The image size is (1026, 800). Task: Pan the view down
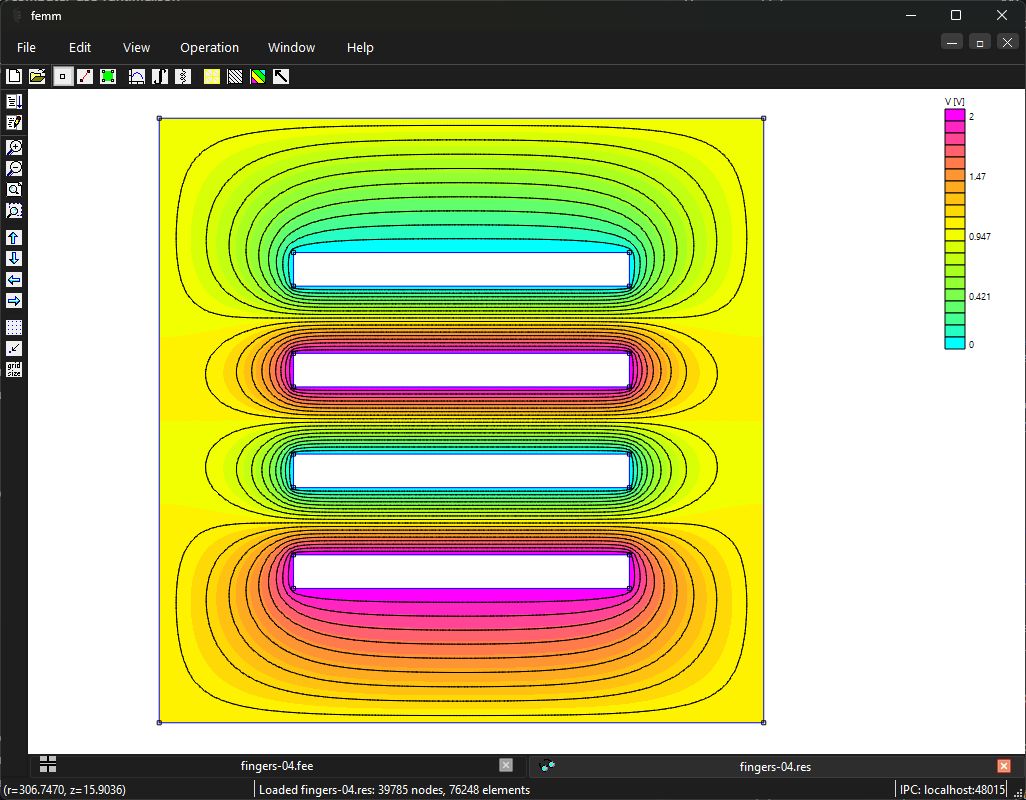[x=14, y=258]
